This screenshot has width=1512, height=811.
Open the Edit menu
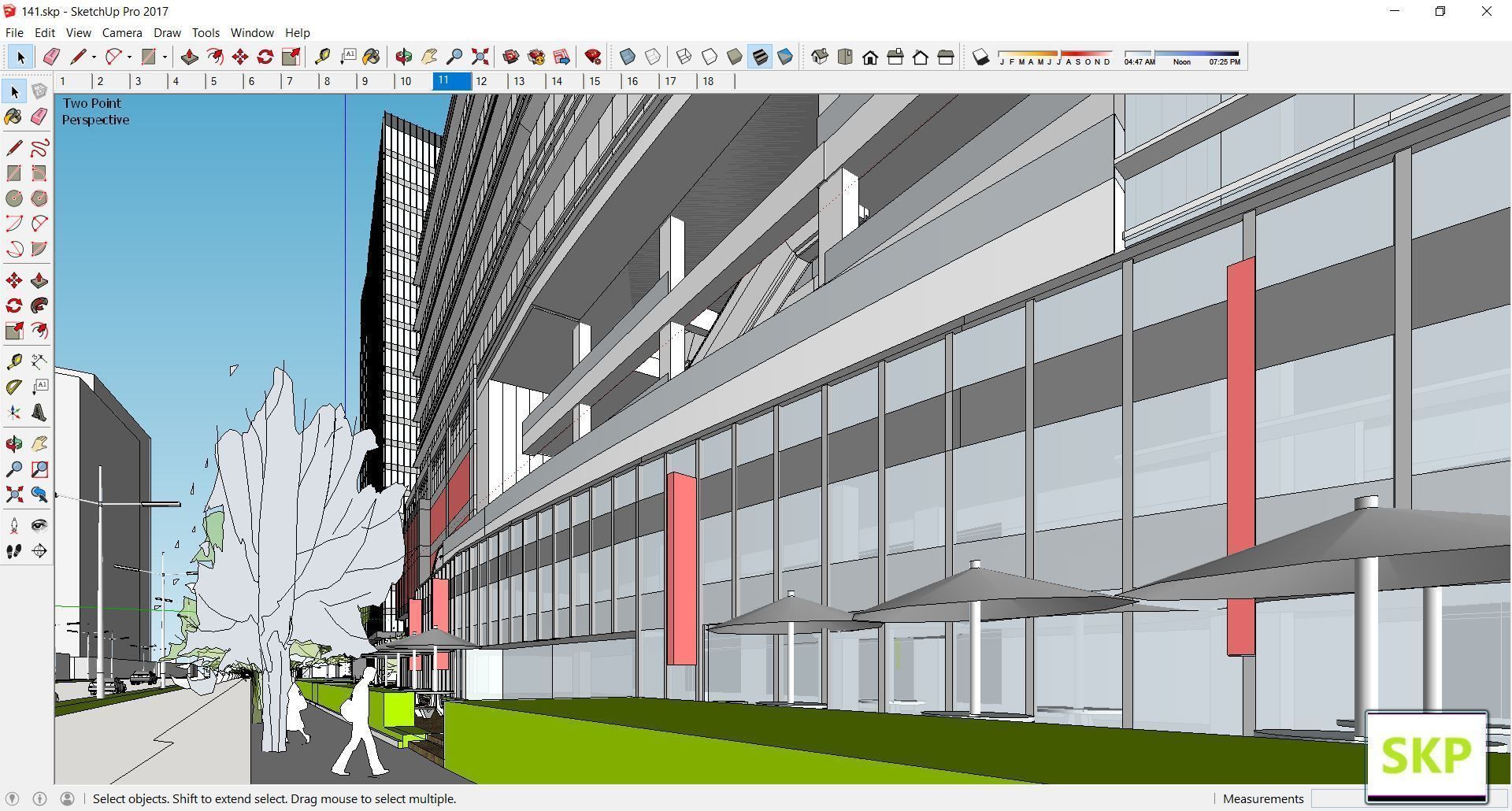pos(44,32)
